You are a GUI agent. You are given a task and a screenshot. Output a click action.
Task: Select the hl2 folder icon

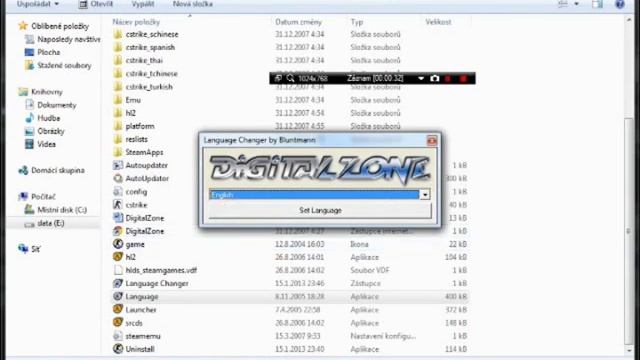pos(118,113)
